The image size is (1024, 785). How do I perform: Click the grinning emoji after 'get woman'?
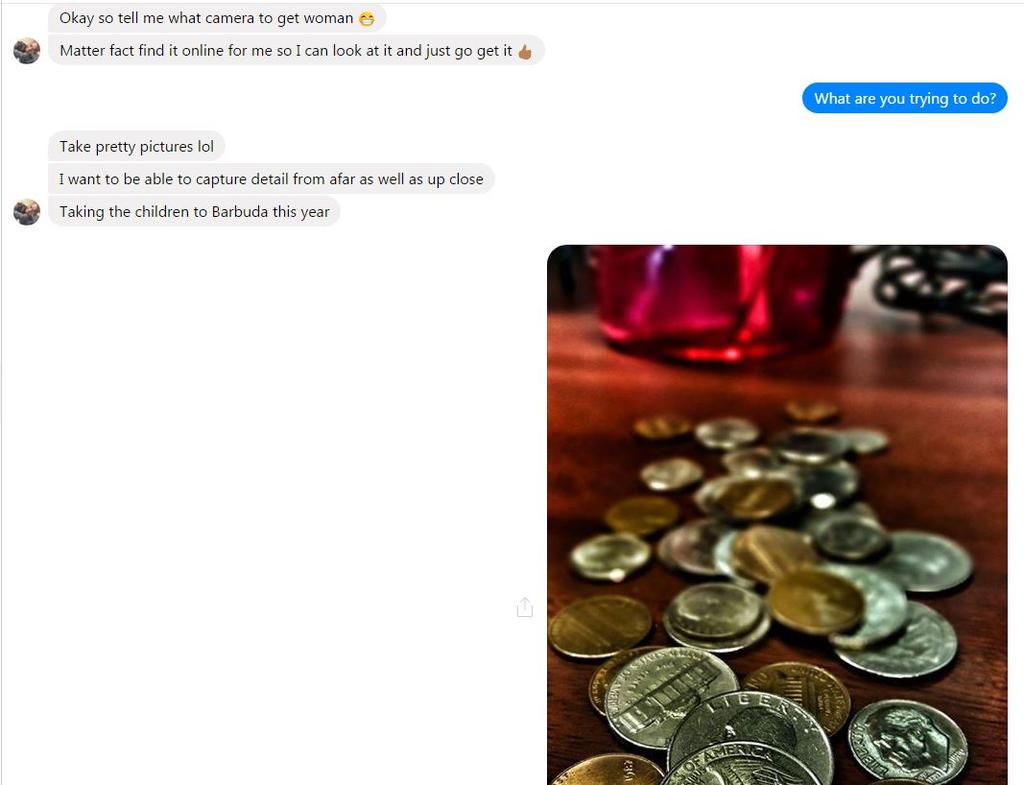pos(367,19)
